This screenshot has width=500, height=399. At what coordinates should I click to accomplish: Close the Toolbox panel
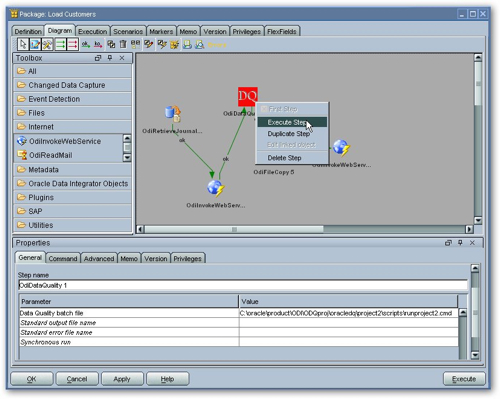pyautogui.click(x=122, y=58)
